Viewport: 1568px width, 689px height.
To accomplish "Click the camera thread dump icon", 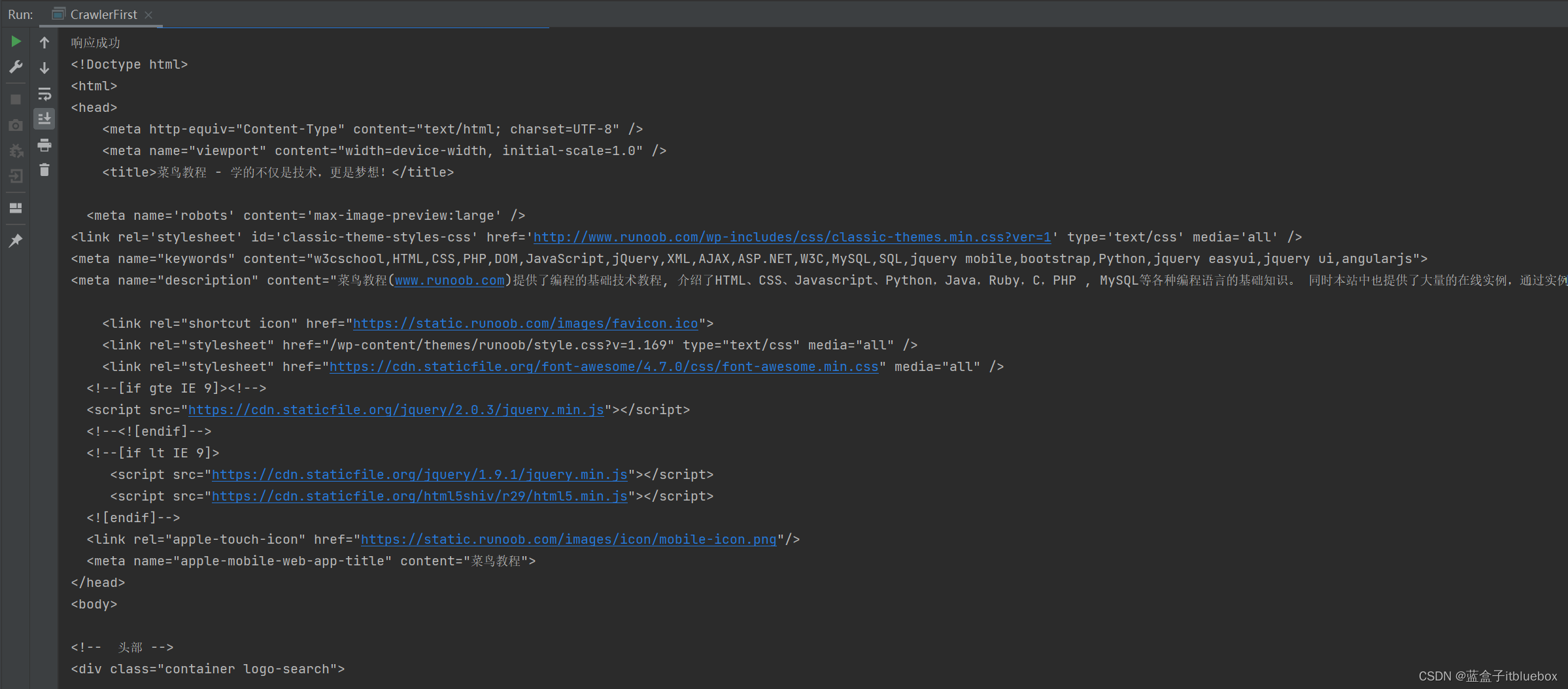I will 16,125.
